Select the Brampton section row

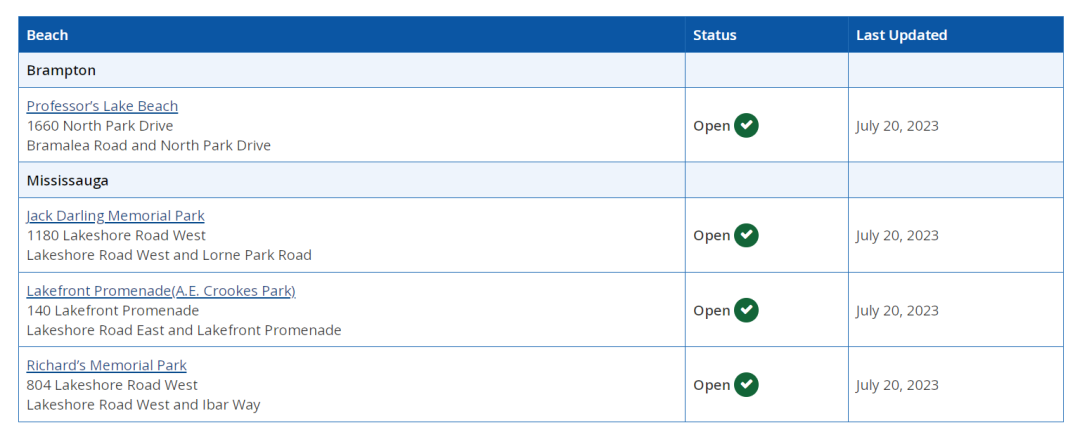coord(541,70)
